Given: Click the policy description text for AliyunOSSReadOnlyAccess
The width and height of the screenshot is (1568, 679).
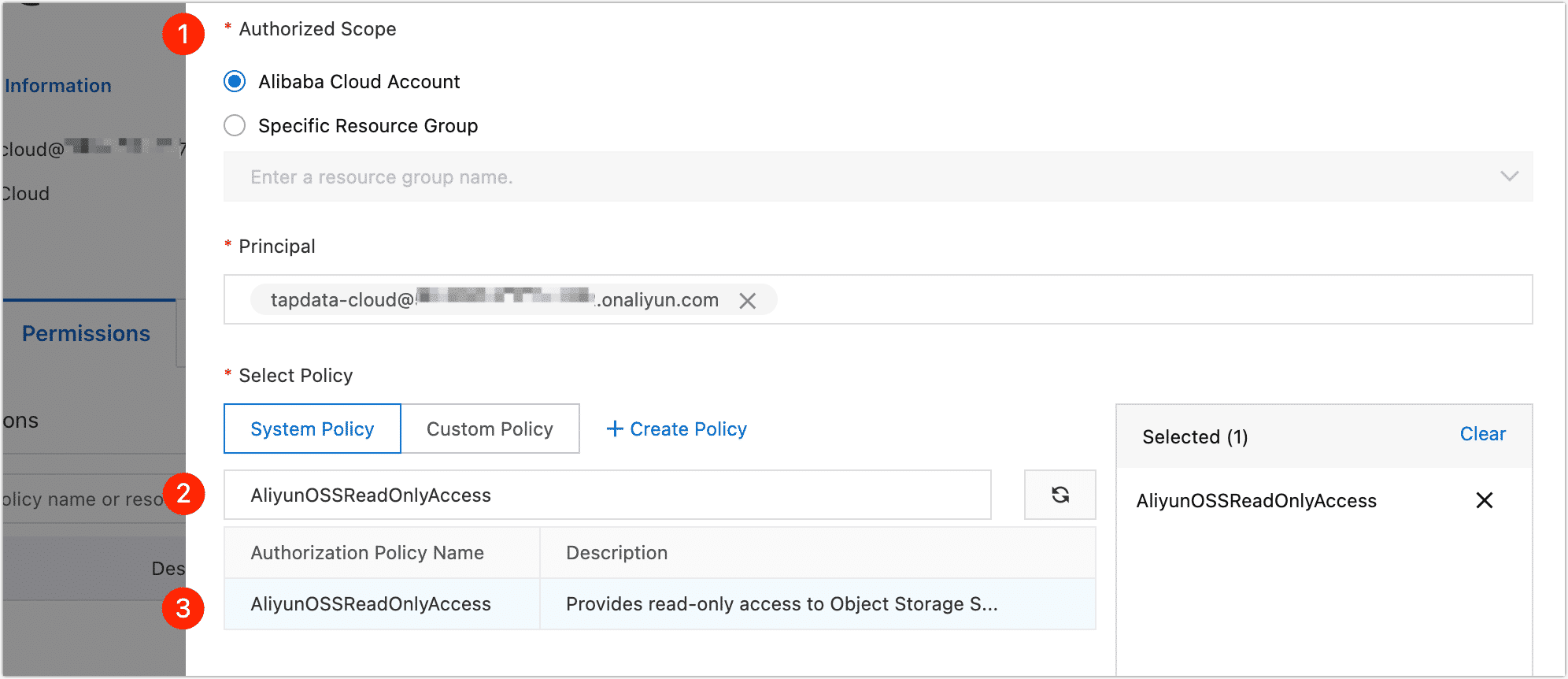Looking at the screenshot, I should pos(781,604).
